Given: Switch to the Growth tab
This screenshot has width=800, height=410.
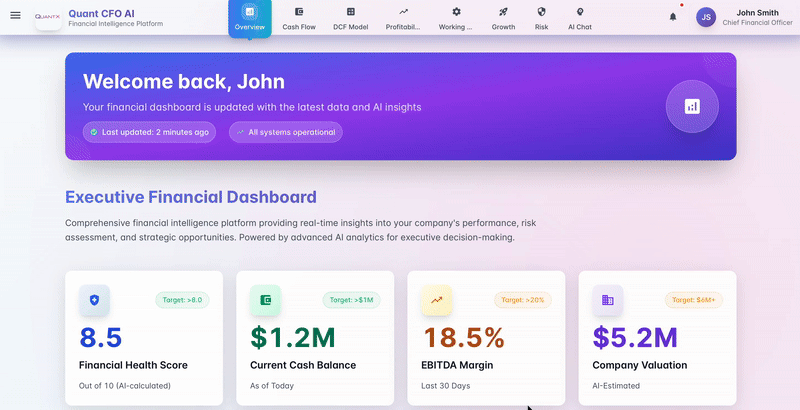Looking at the screenshot, I should pyautogui.click(x=503, y=18).
